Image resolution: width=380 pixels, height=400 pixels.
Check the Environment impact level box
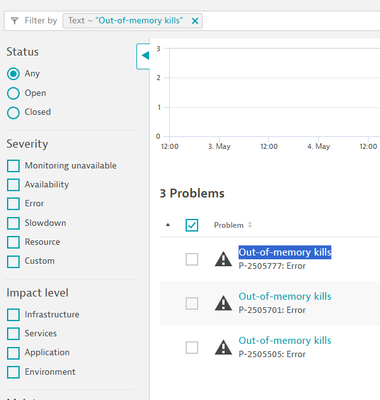pyautogui.click(x=13, y=372)
